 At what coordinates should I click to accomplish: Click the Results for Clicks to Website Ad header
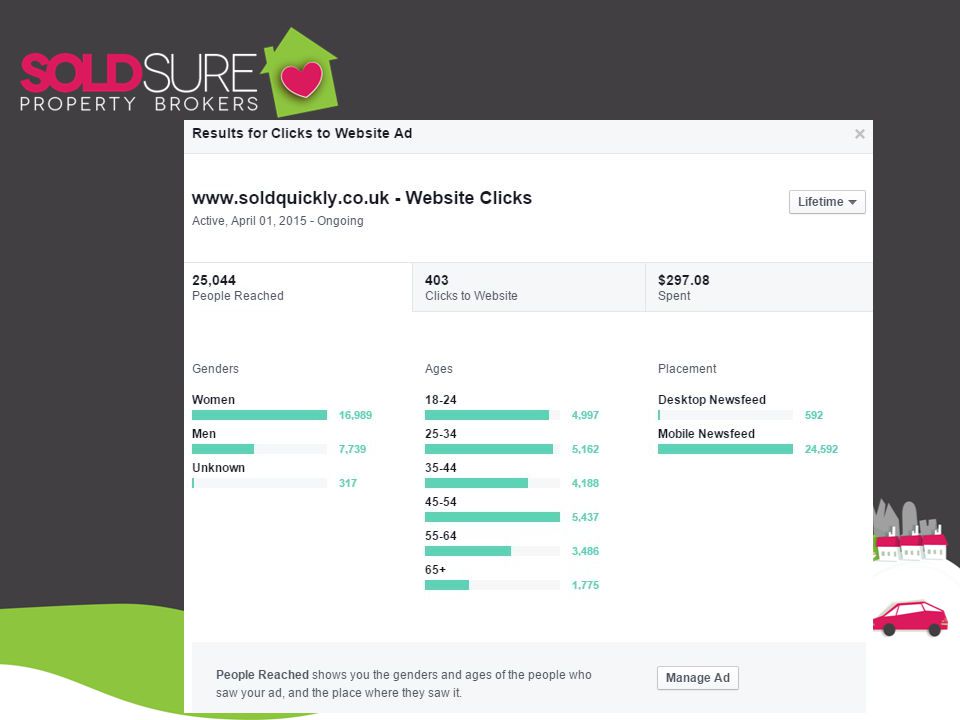(x=302, y=133)
